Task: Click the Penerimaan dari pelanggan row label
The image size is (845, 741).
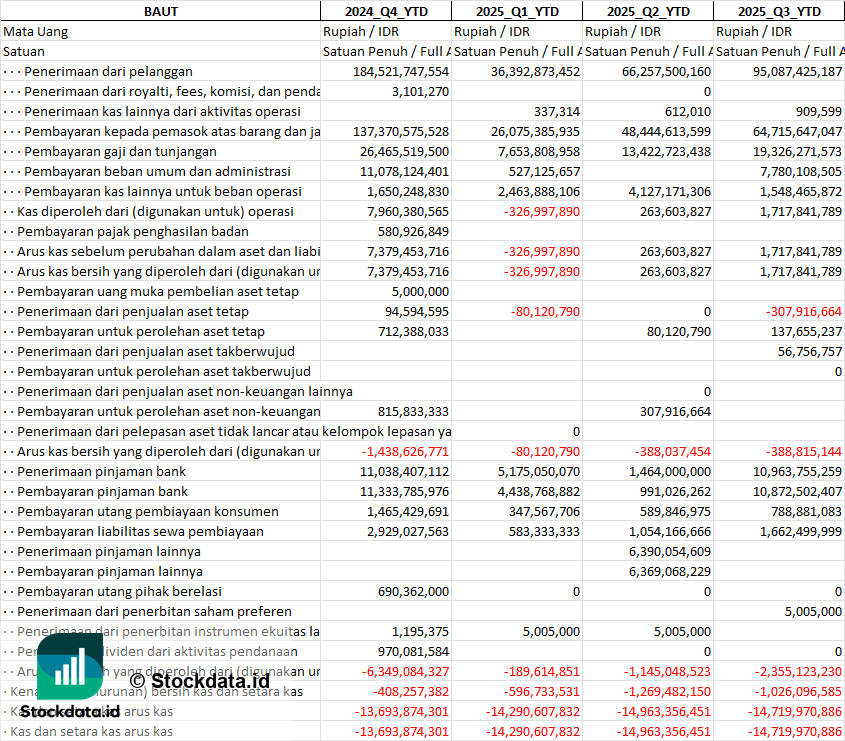Action: pos(108,71)
